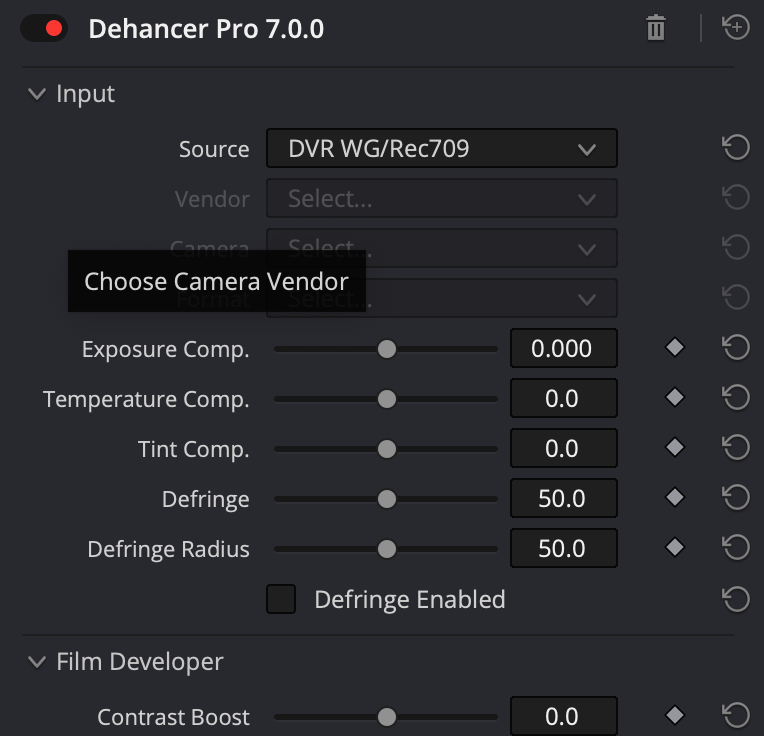Click the Tint Comp. slider handle
Viewport: 764px width, 736px height.
[x=387, y=449]
